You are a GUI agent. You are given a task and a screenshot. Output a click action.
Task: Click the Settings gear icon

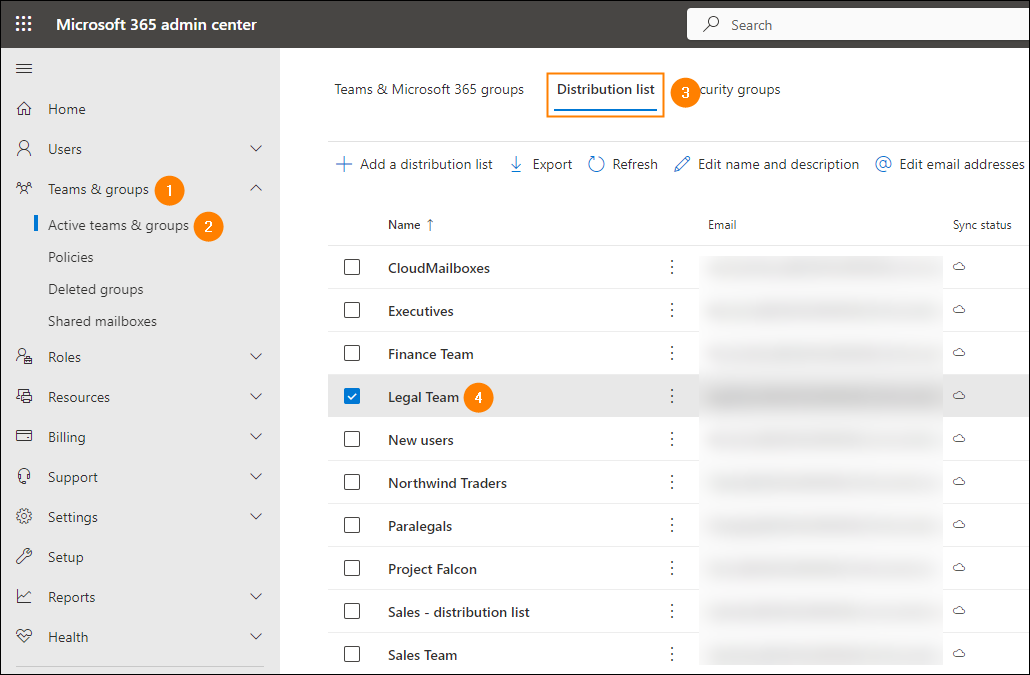[x=24, y=516]
